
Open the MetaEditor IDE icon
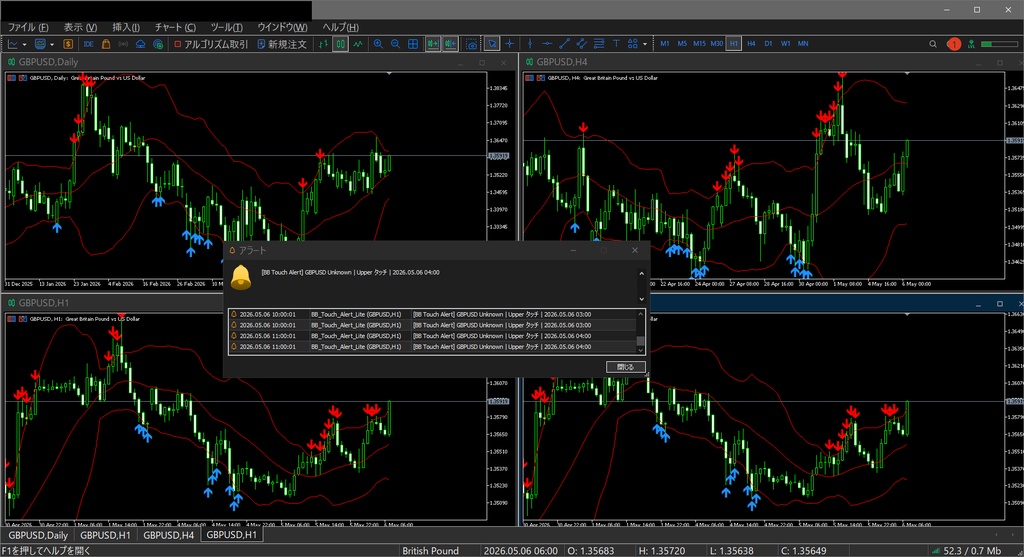(89, 44)
